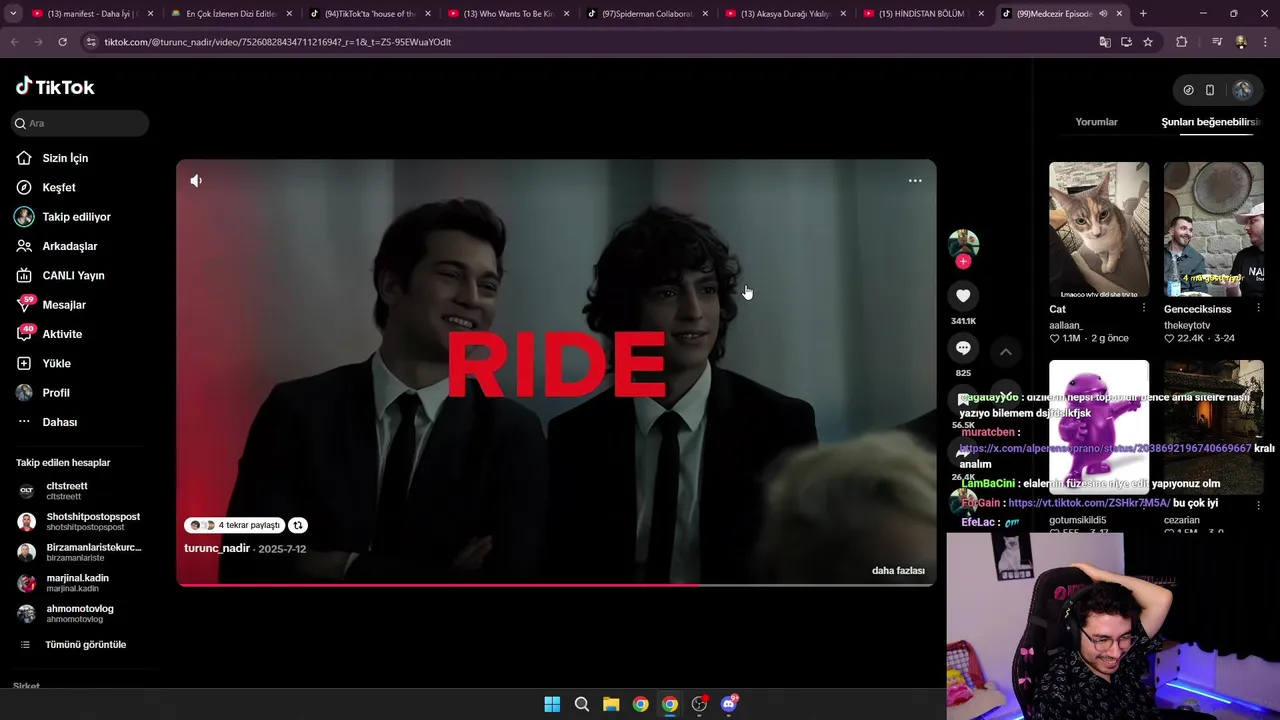Click the repost icon beside tekrar paylaştı
Image resolution: width=1280 pixels, height=720 pixels.
tap(297, 525)
